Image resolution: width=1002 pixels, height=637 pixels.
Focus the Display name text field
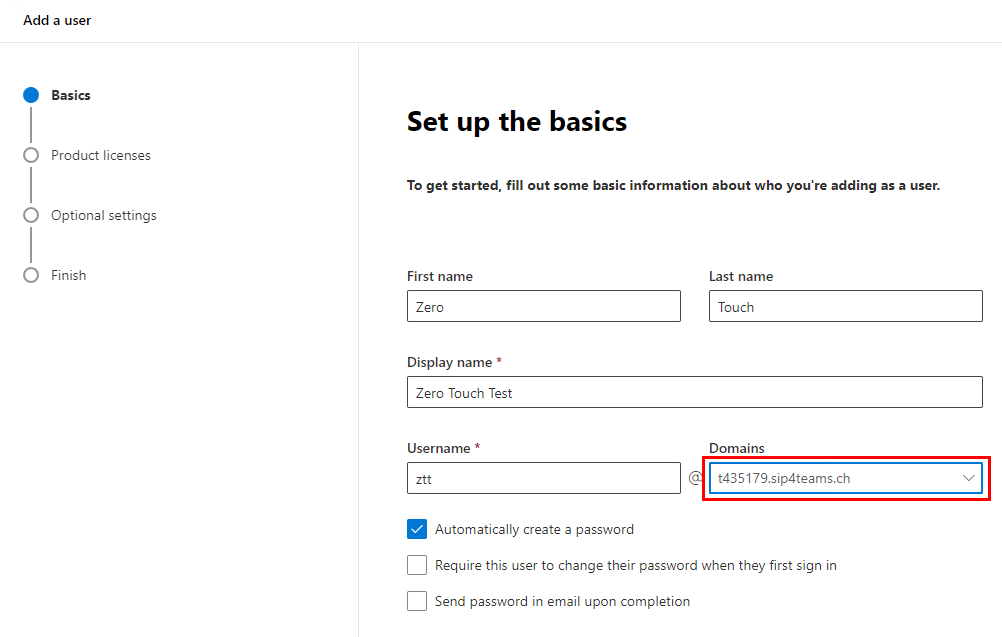click(695, 392)
